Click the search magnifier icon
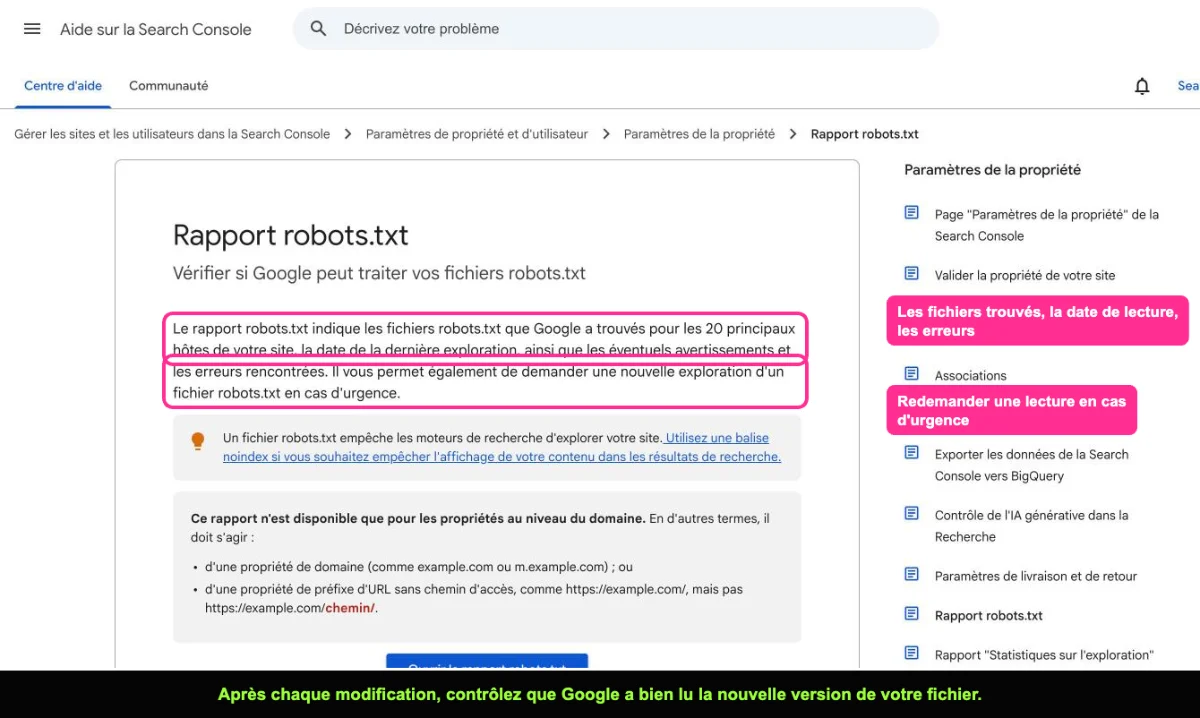 (x=318, y=29)
